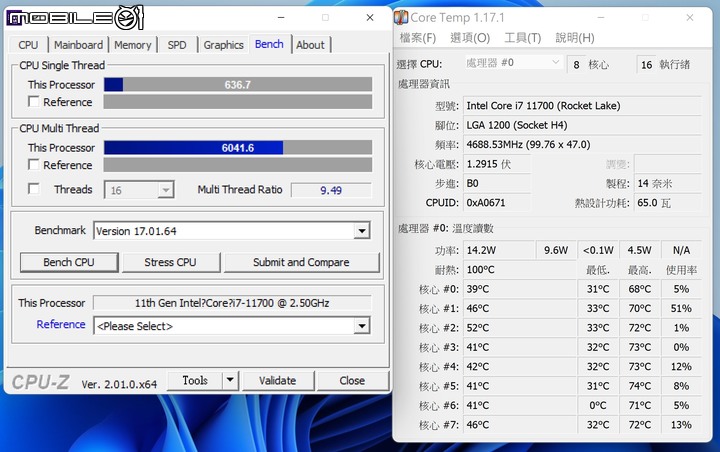
Task: Click Submit and Compare
Action: pos(301,262)
